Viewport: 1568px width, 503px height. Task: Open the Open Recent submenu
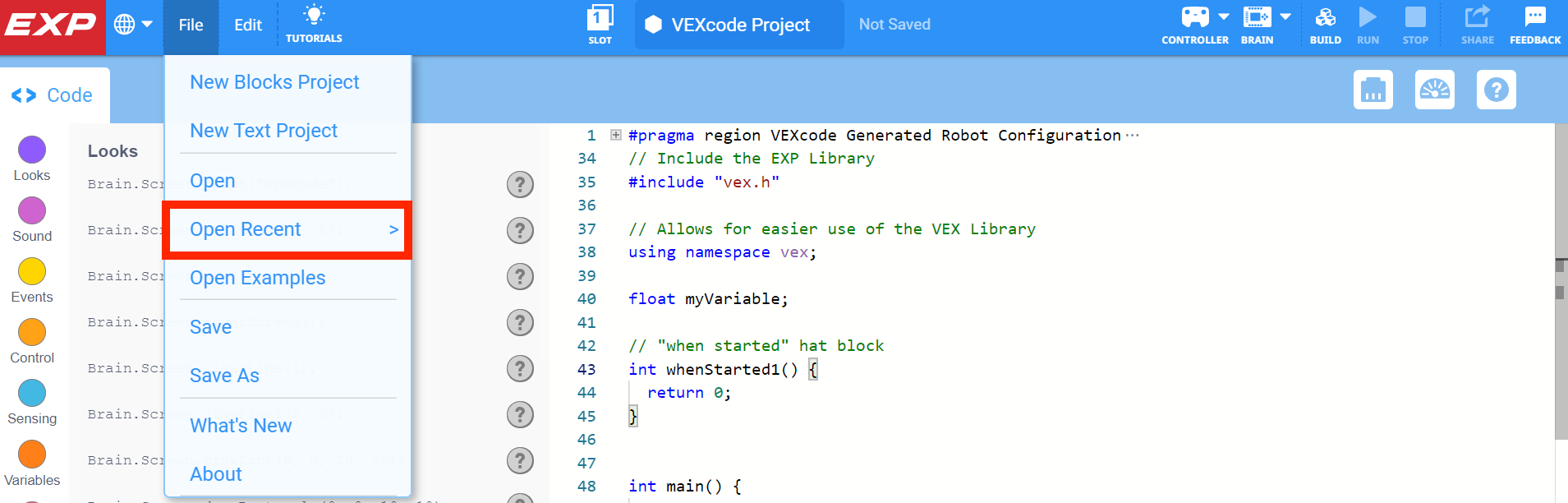click(287, 229)
